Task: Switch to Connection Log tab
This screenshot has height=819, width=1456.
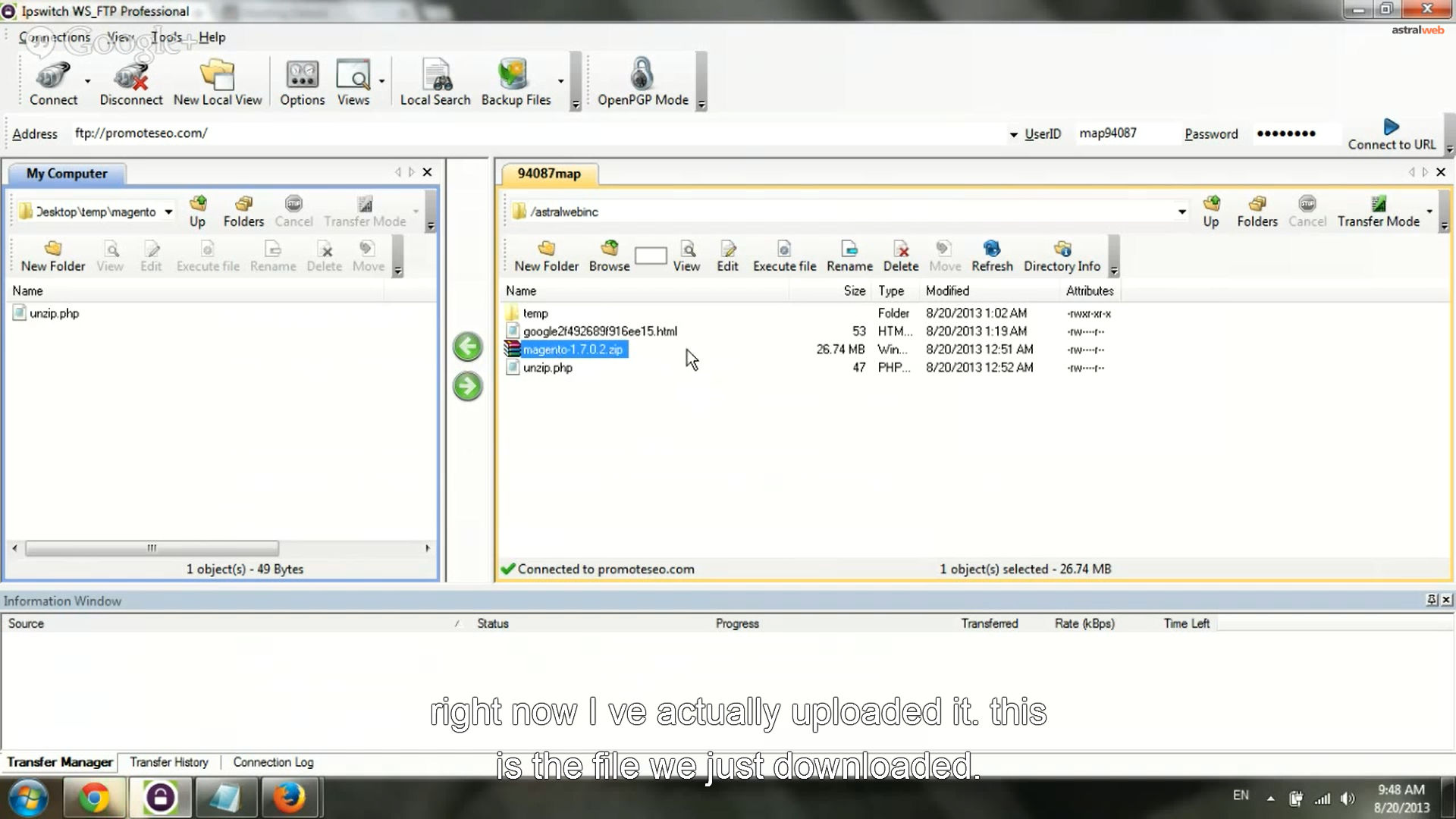Action: click(x=273, y=762)
